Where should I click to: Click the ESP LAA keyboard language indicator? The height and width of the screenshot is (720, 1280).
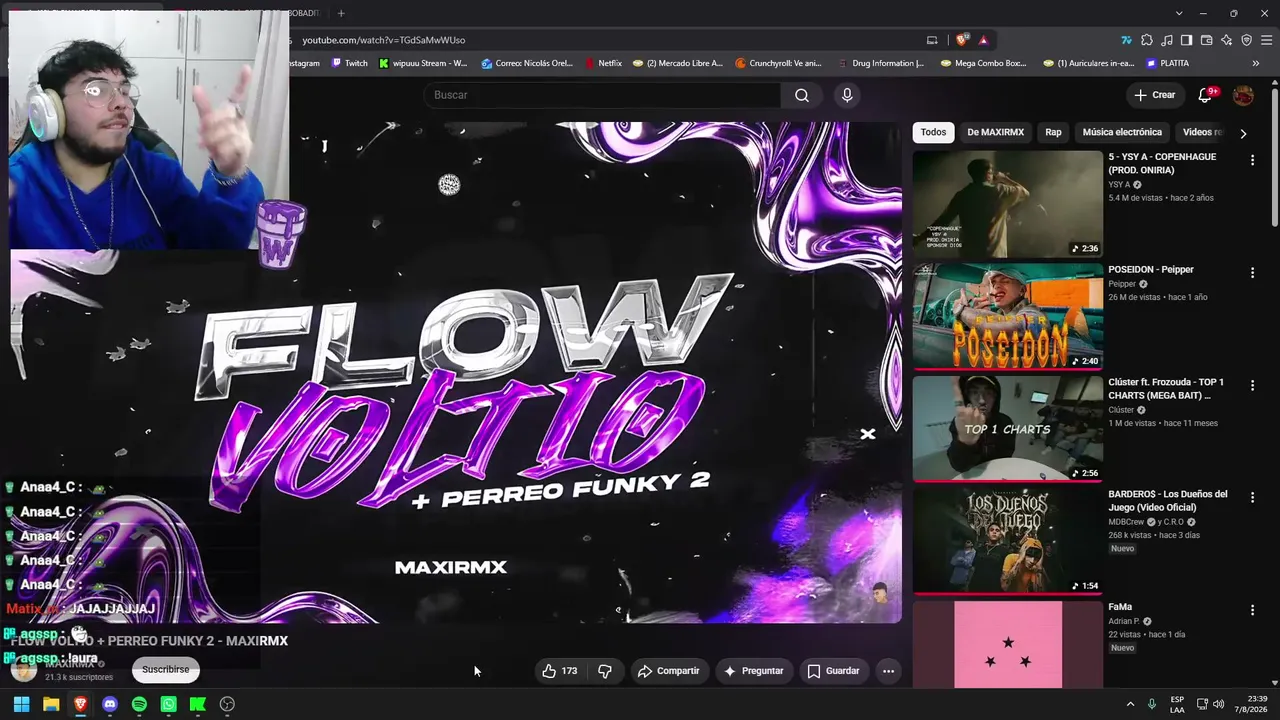(x=1177, y=704)
